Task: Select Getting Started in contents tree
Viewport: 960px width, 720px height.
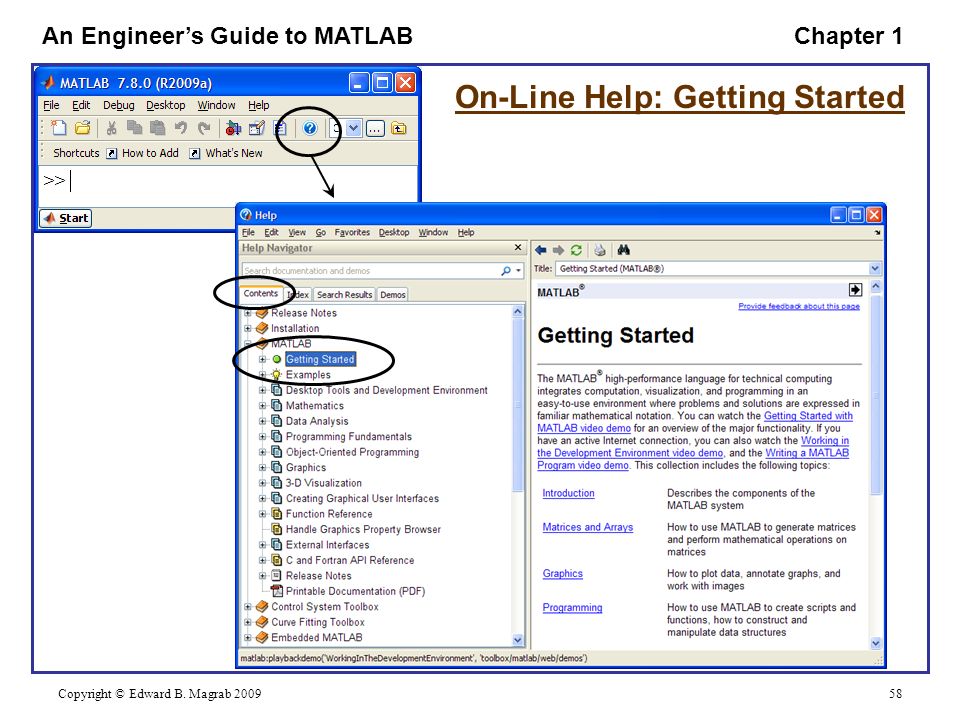Action: tap(320, 359)
